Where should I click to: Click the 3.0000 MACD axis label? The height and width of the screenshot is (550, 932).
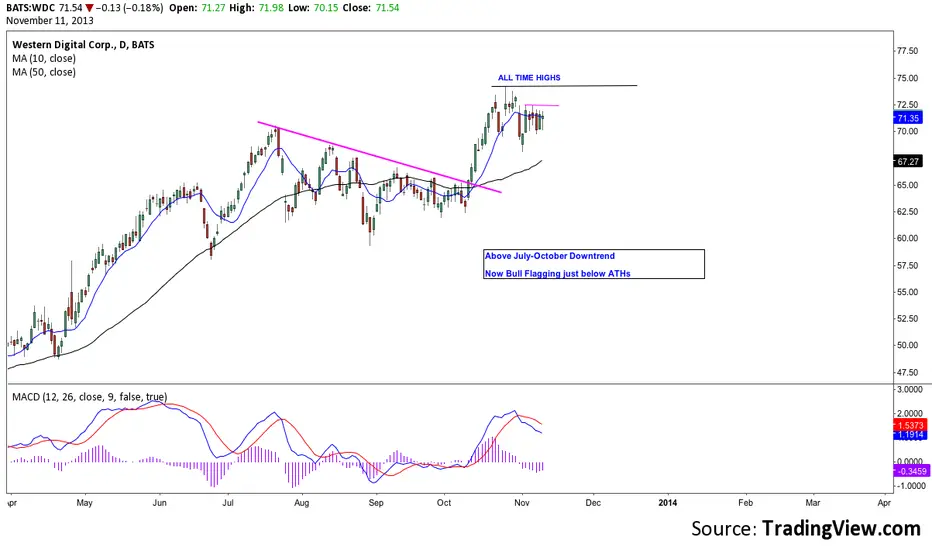point(909,389)
